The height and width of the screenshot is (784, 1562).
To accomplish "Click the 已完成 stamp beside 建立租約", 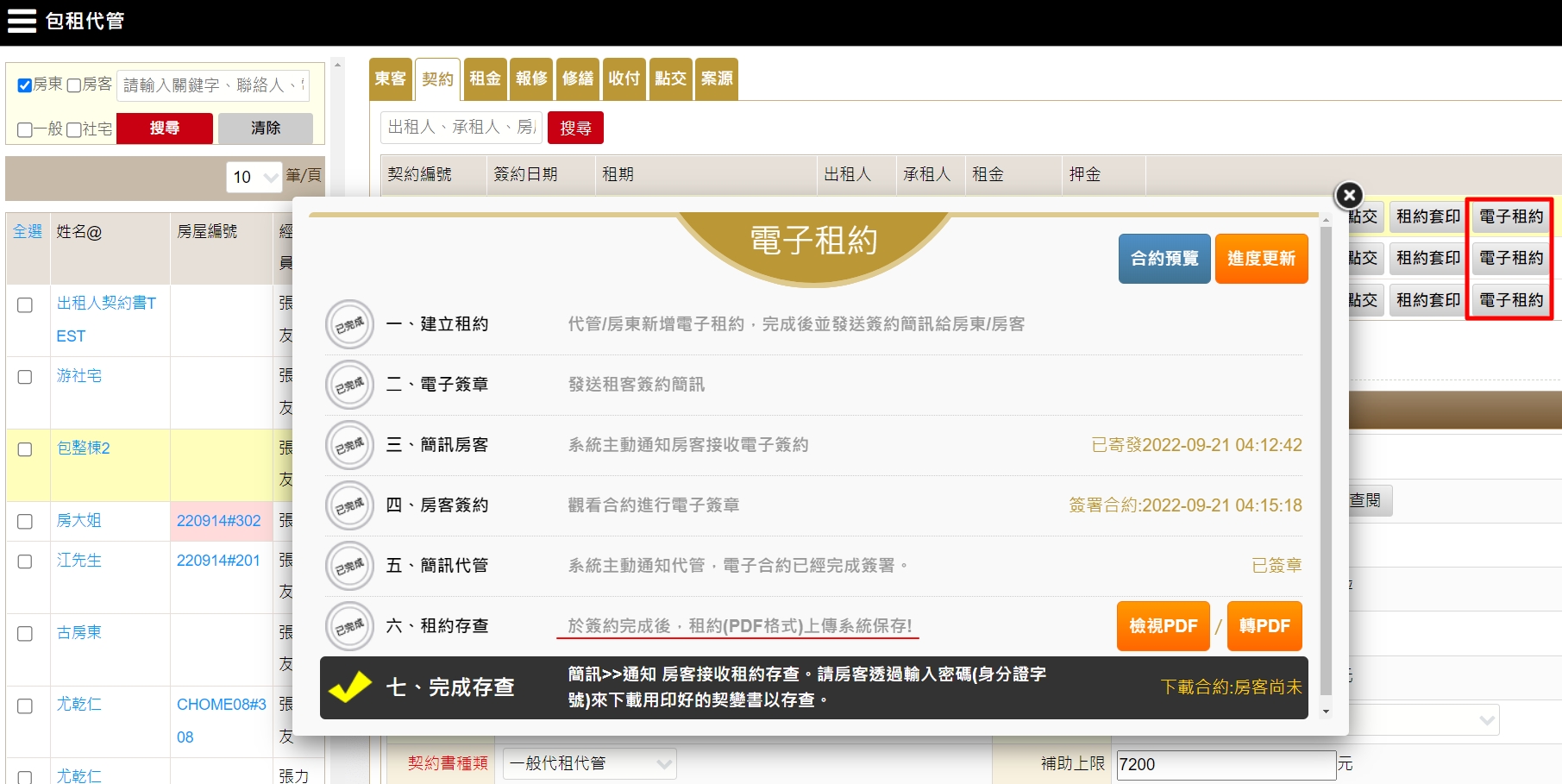I will coord(349,324).
